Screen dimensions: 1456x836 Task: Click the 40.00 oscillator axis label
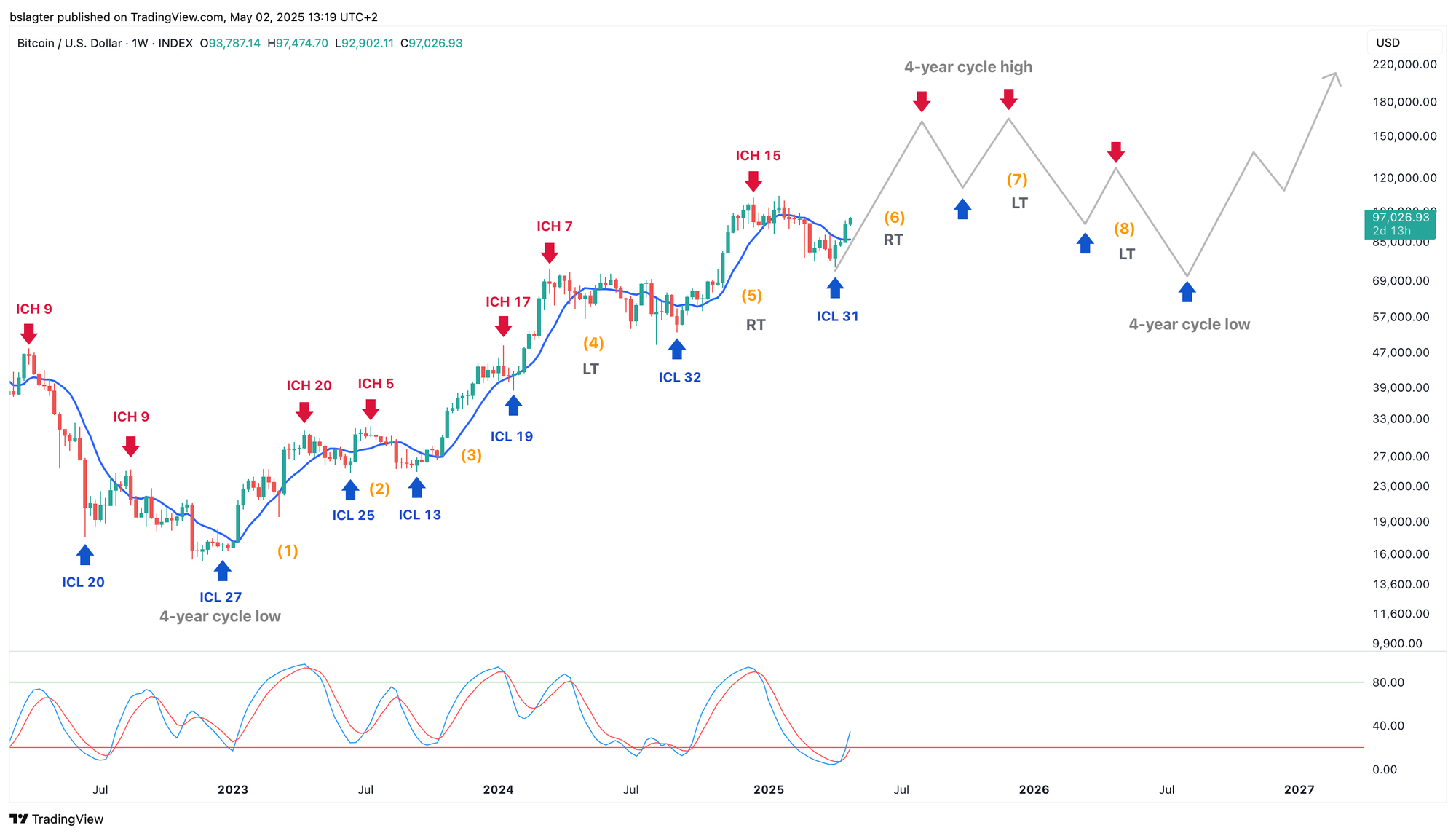[x=1388, y=725]
